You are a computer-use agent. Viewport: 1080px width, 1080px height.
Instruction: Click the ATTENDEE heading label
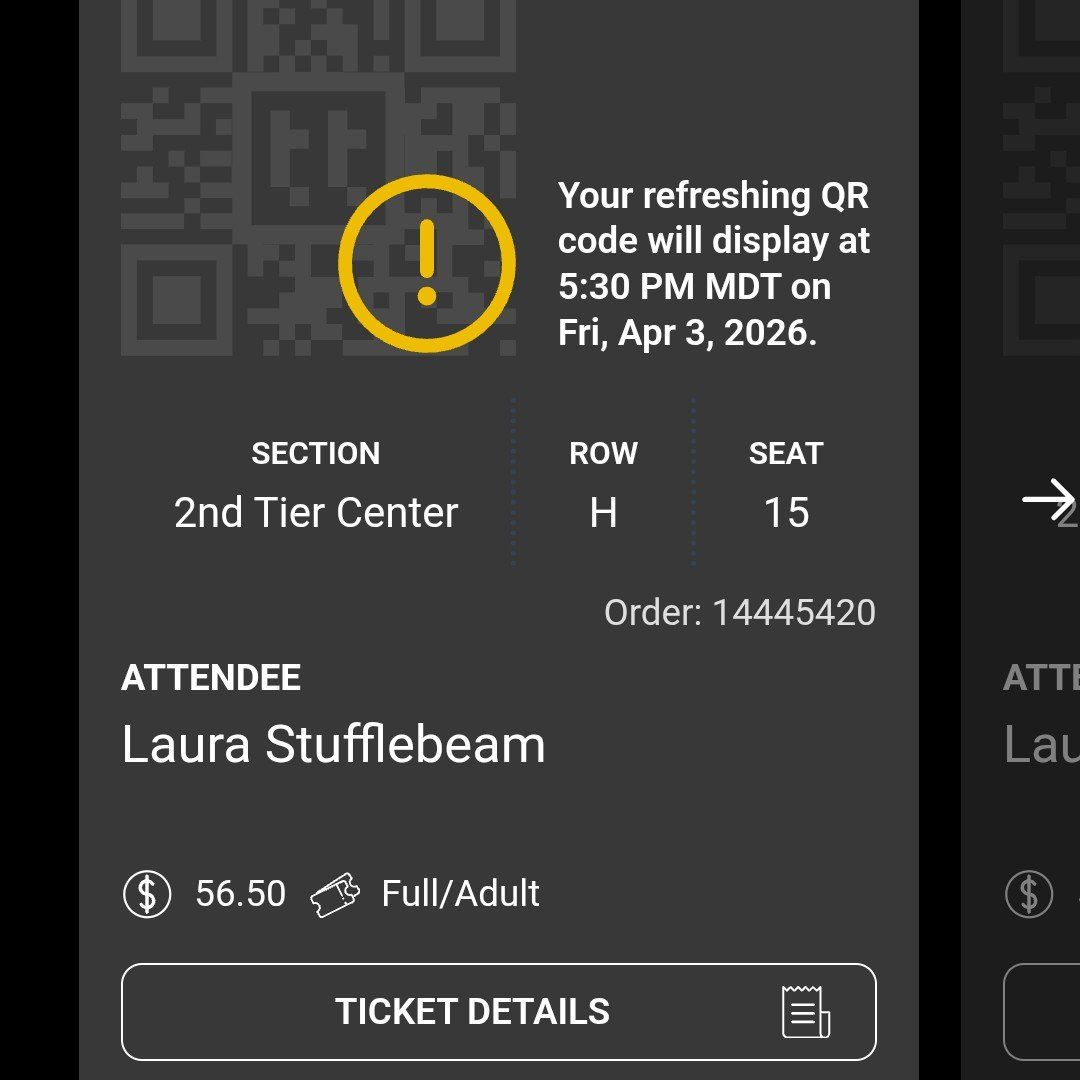210,678
